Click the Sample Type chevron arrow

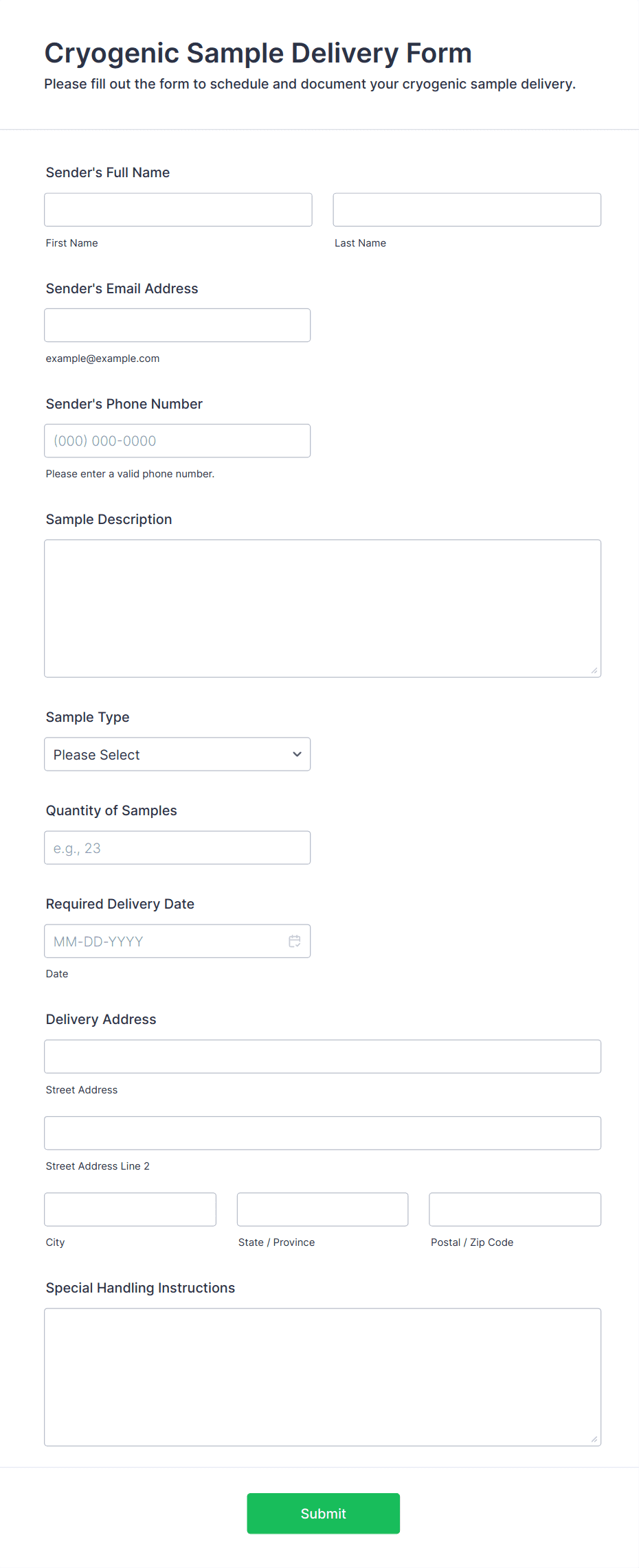point(297,754)
